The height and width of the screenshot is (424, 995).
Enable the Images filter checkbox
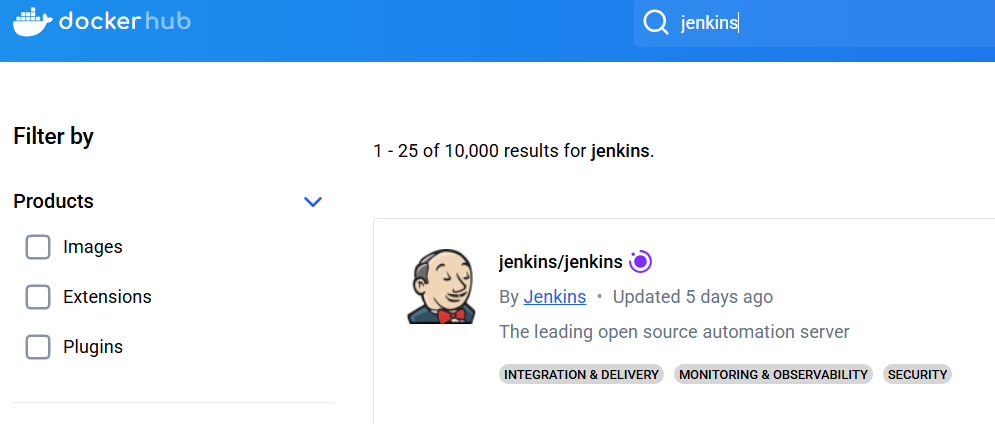pyautogui.click(x=37, y=247)
